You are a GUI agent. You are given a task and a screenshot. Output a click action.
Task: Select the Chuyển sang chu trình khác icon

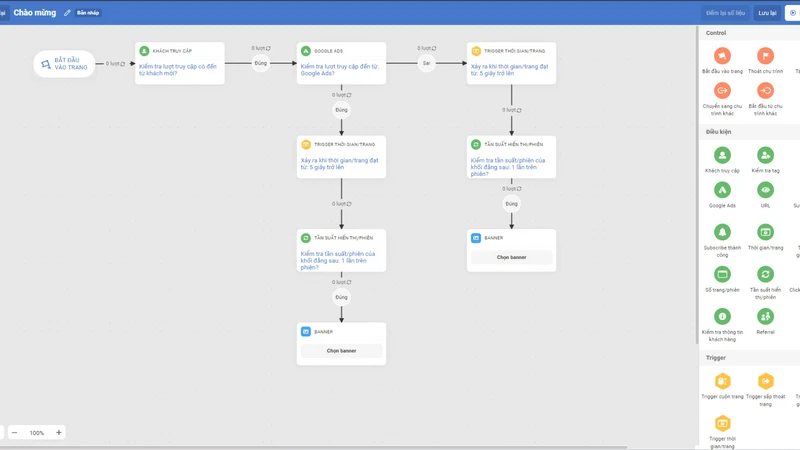click(x=722, y=91)
